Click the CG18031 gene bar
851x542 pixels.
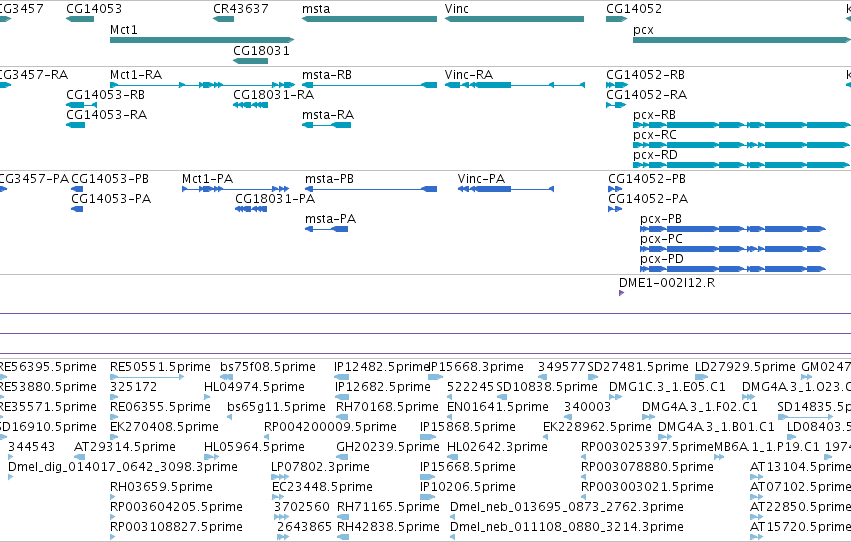pyautogui.click(x=250, y=61)
